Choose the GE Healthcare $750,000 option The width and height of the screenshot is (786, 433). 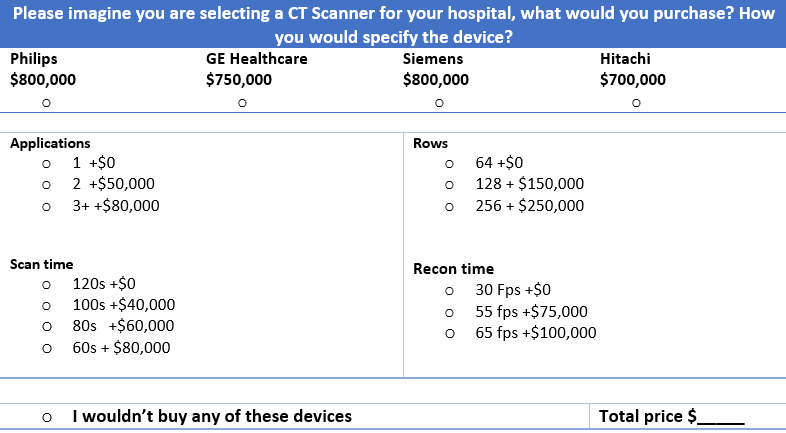coord(241,104)
